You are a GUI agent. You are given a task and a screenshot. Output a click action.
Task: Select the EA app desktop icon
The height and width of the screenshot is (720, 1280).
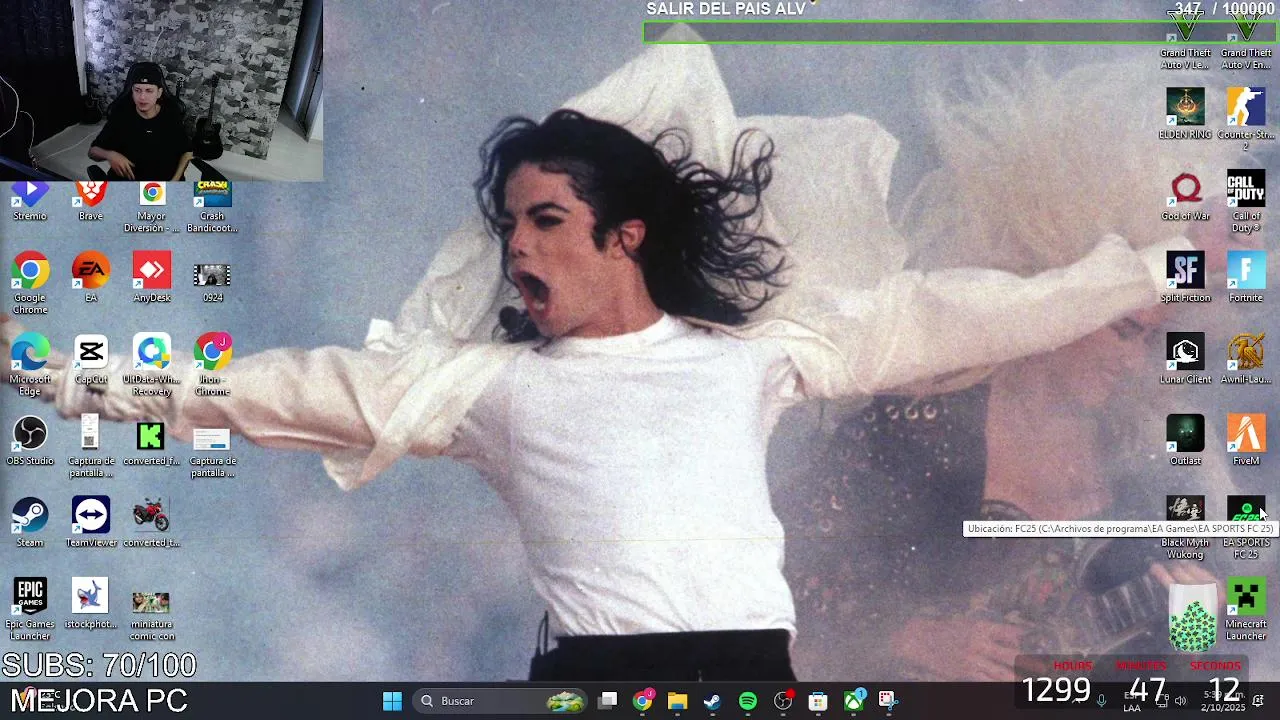click(91, 278)
